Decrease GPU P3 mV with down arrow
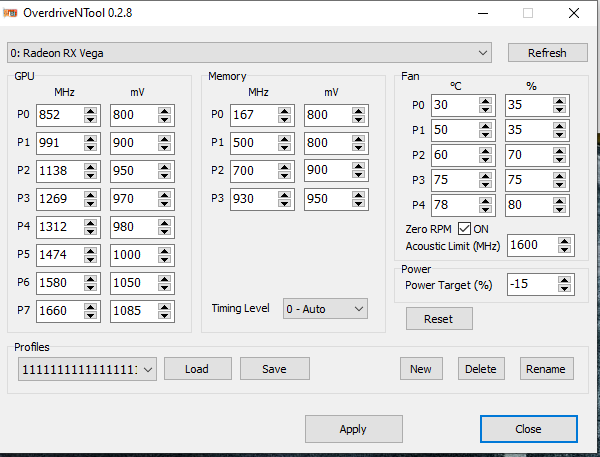The image size is (600, 457). click(x=165, y=203)
